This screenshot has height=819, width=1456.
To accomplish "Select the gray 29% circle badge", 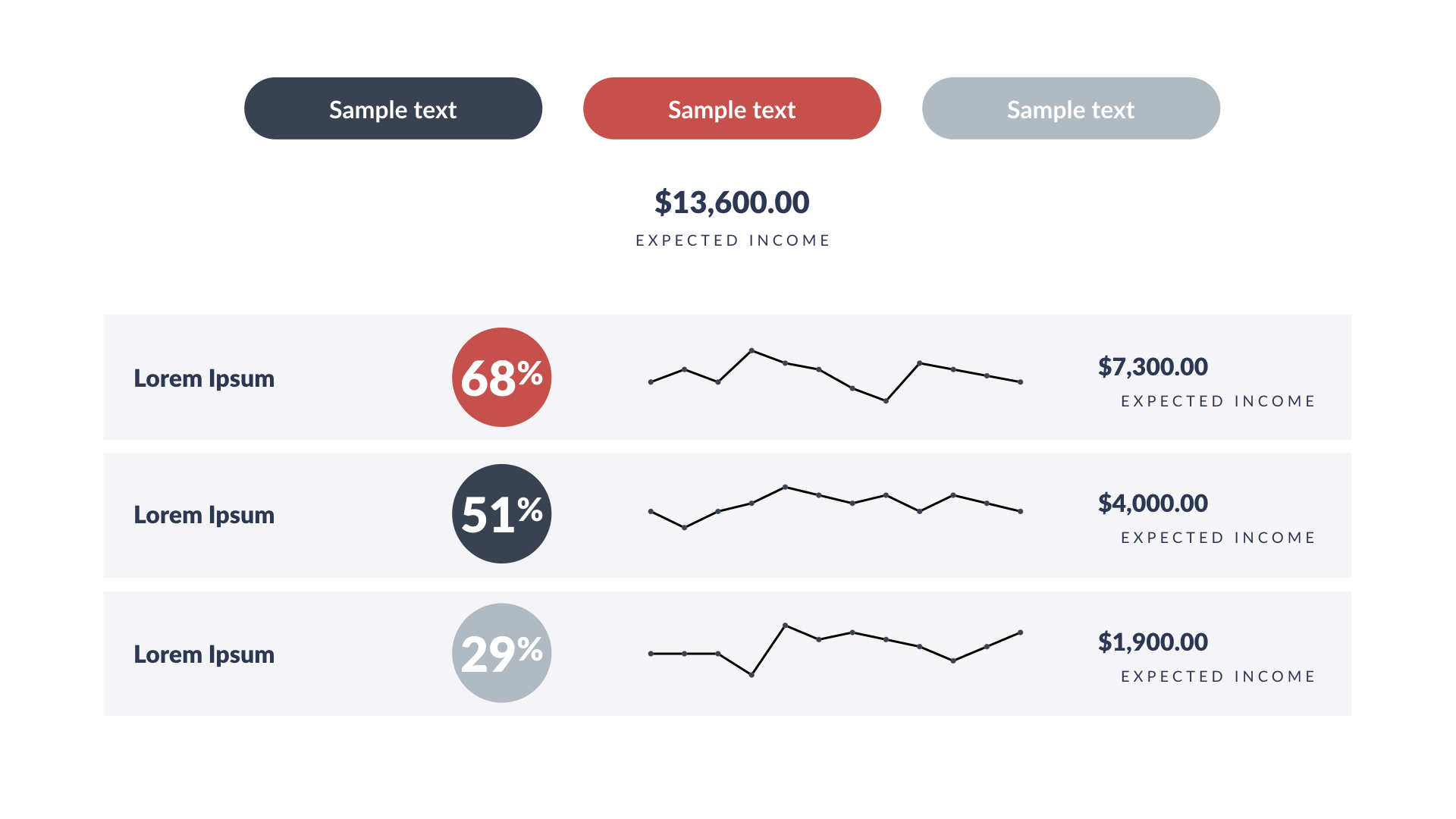I will pyautogui.click(x=501, y=653).
